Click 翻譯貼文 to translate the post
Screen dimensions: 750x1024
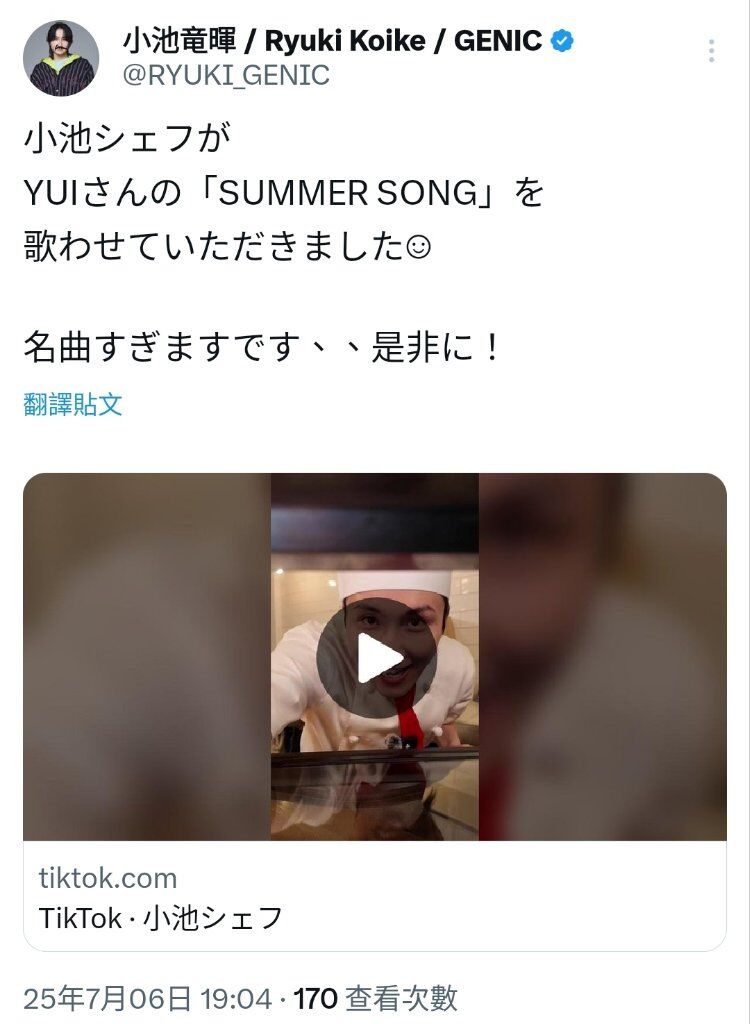73,404
